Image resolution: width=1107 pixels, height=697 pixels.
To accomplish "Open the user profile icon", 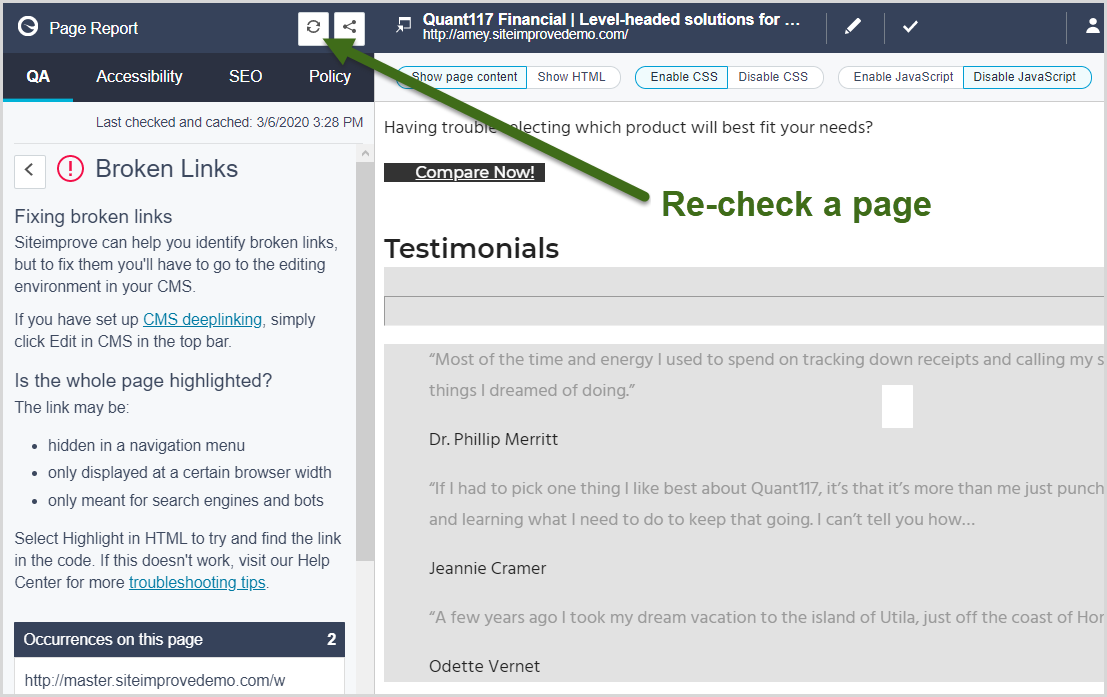I will 1092,26.
